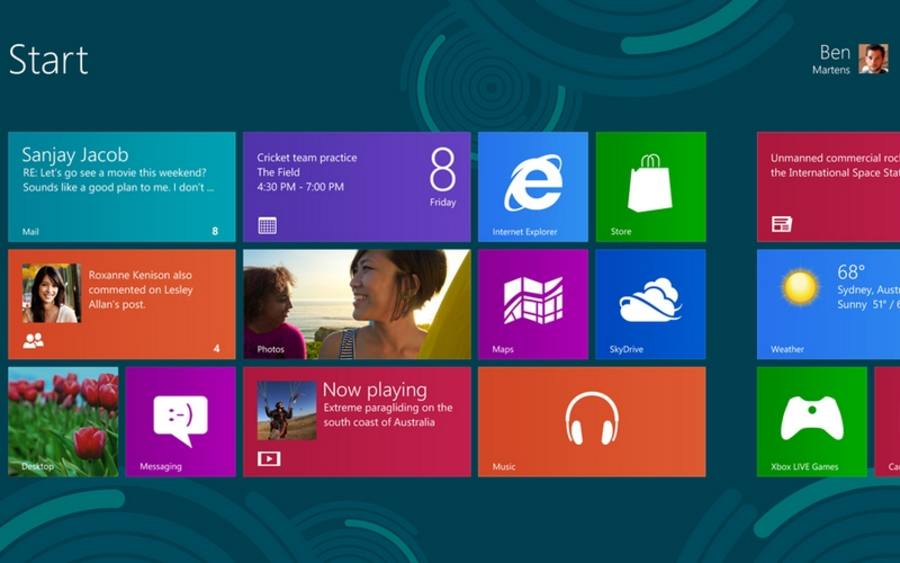Open the Photos tile

point(356,304)
